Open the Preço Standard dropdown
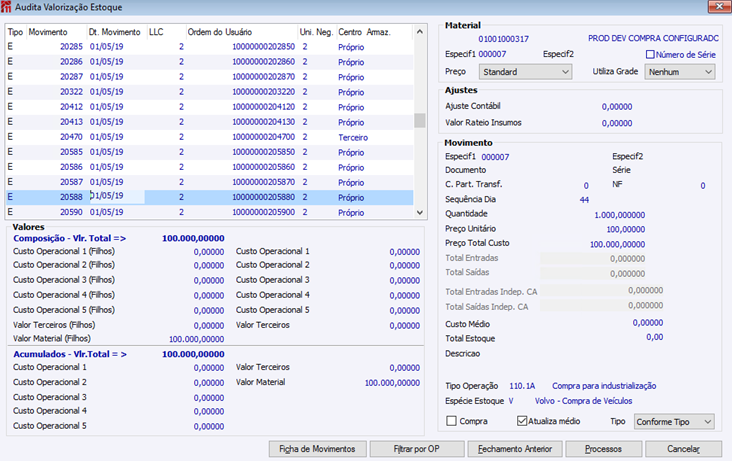Image resolution: width=732 pixels, height=461 pixels. pyautogui.click(x=526, y=72)
